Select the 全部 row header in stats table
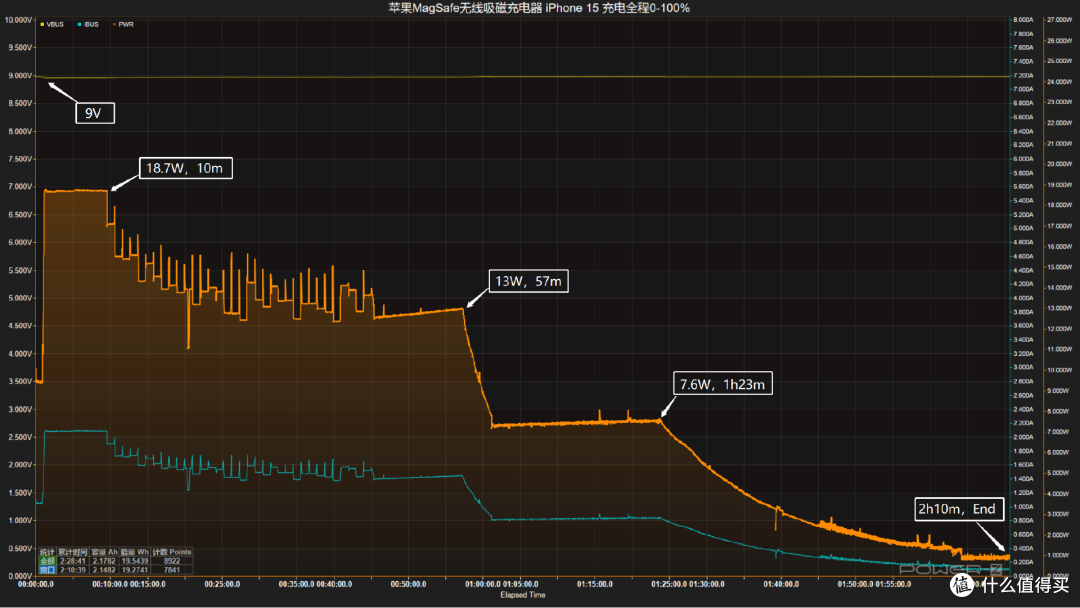Viewport: 1080px width, 608px height. point(48,561)
